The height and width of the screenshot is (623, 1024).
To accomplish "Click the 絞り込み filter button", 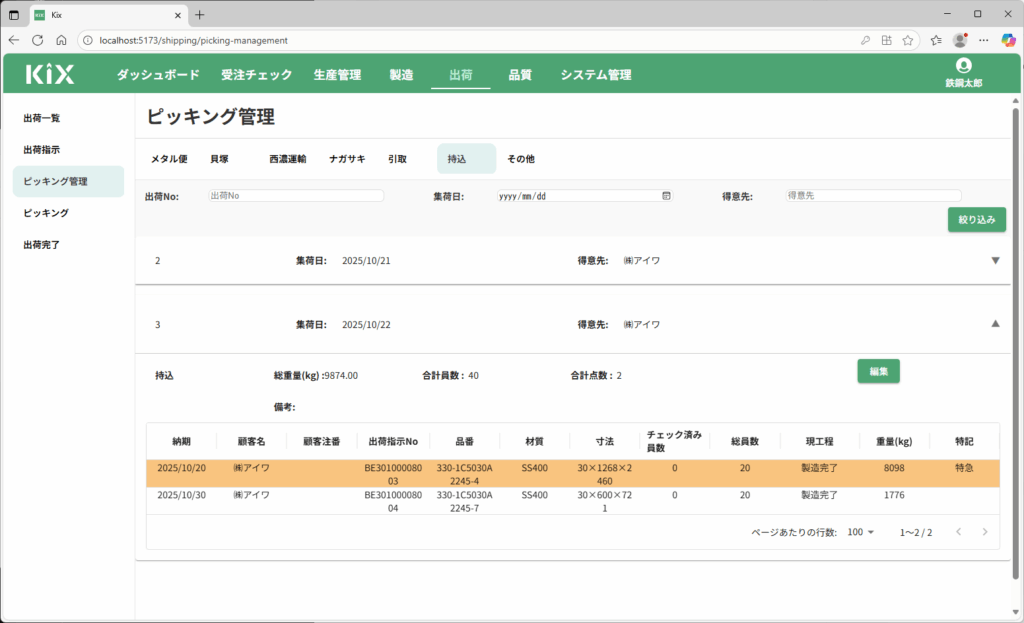I will (976, 220).
